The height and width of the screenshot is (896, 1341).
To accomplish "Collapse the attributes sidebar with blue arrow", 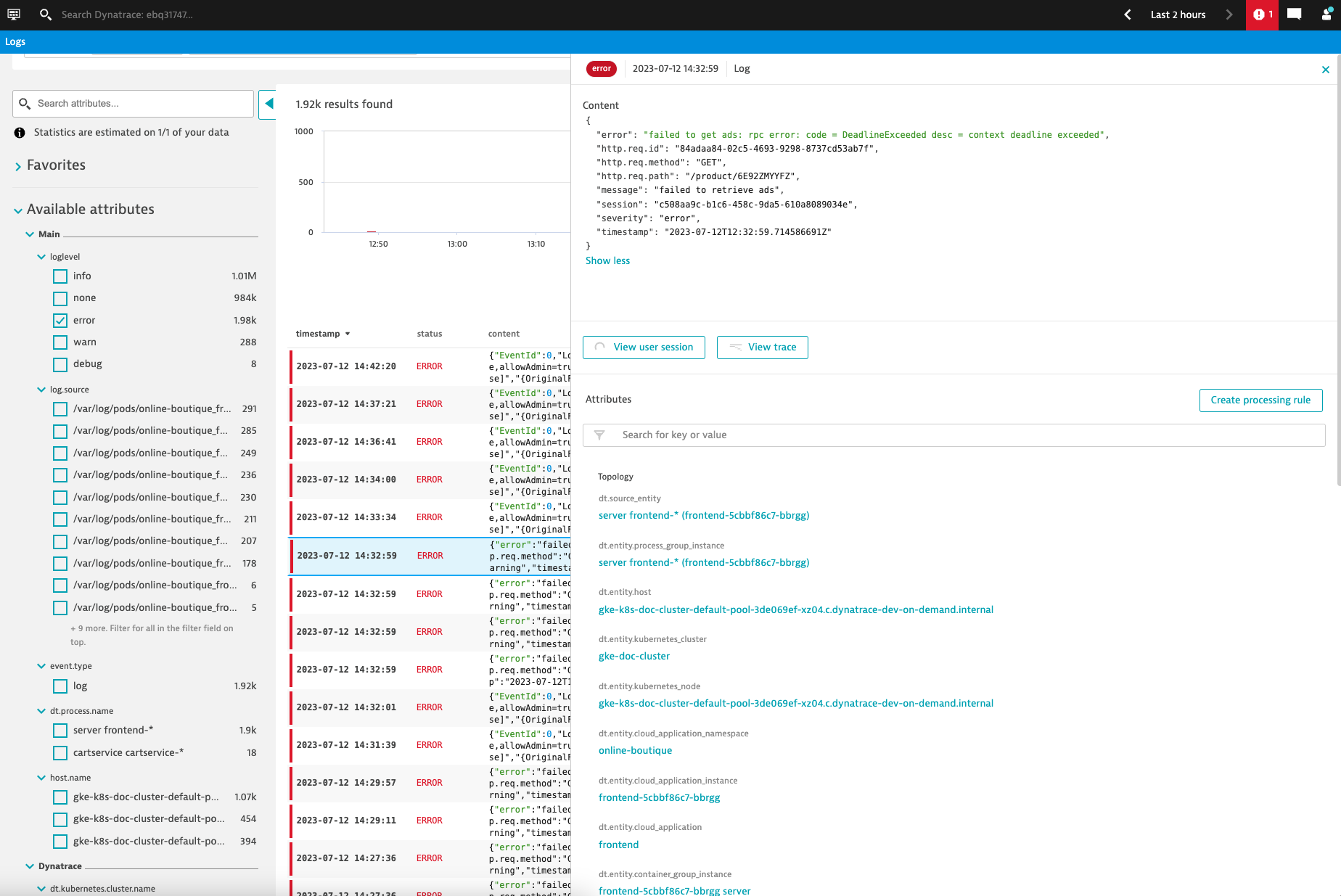I will pos(268,104).
